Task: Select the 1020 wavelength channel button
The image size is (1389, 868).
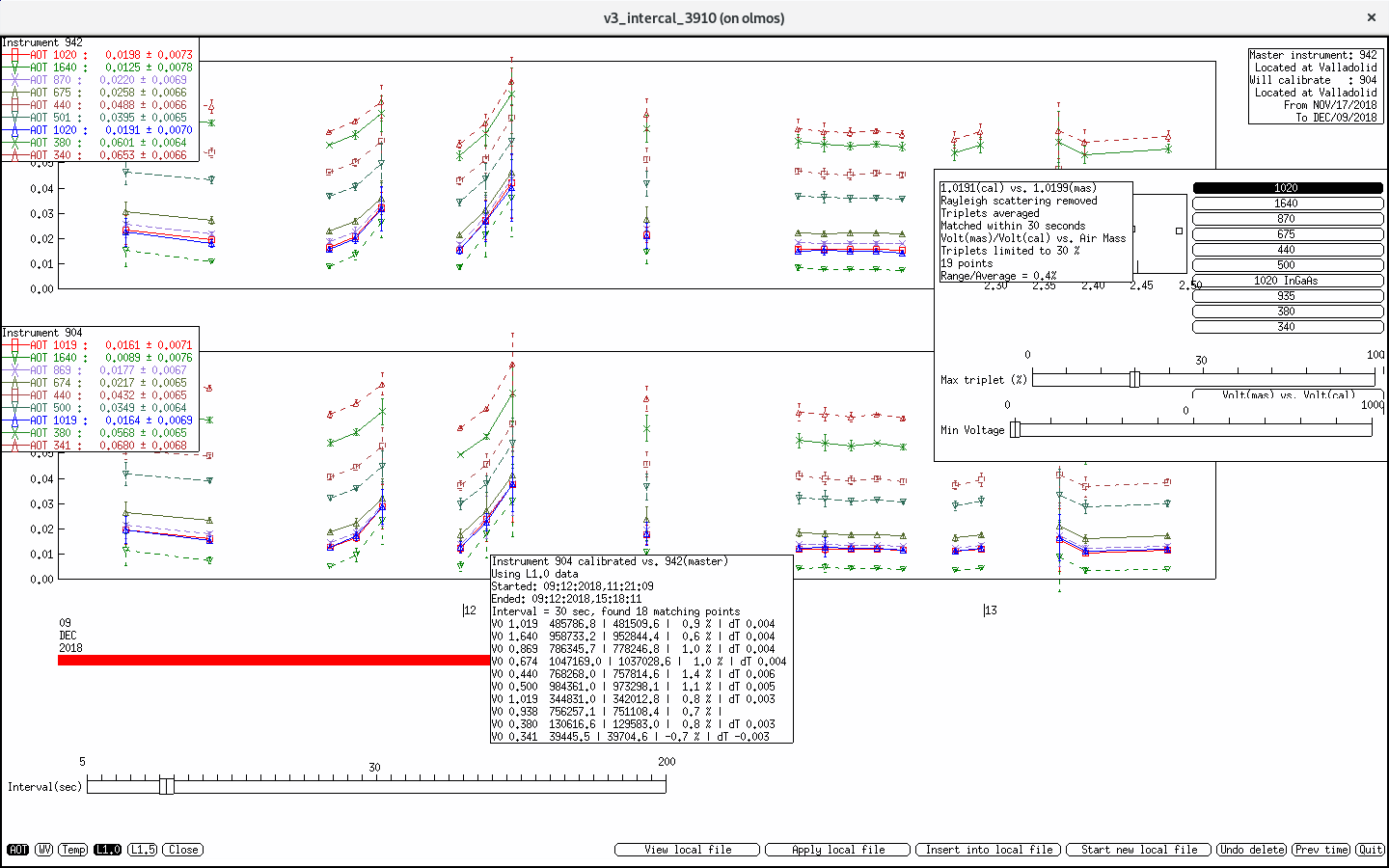Action: 1288,188
